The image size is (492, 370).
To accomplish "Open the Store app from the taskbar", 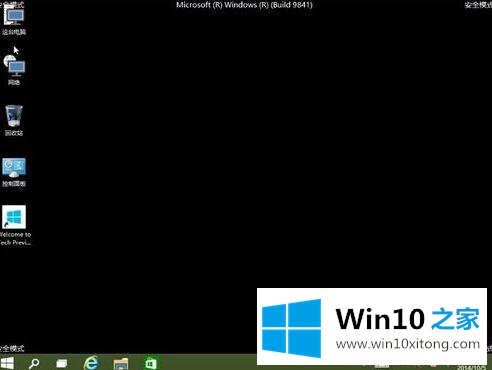I will [151, 363].
